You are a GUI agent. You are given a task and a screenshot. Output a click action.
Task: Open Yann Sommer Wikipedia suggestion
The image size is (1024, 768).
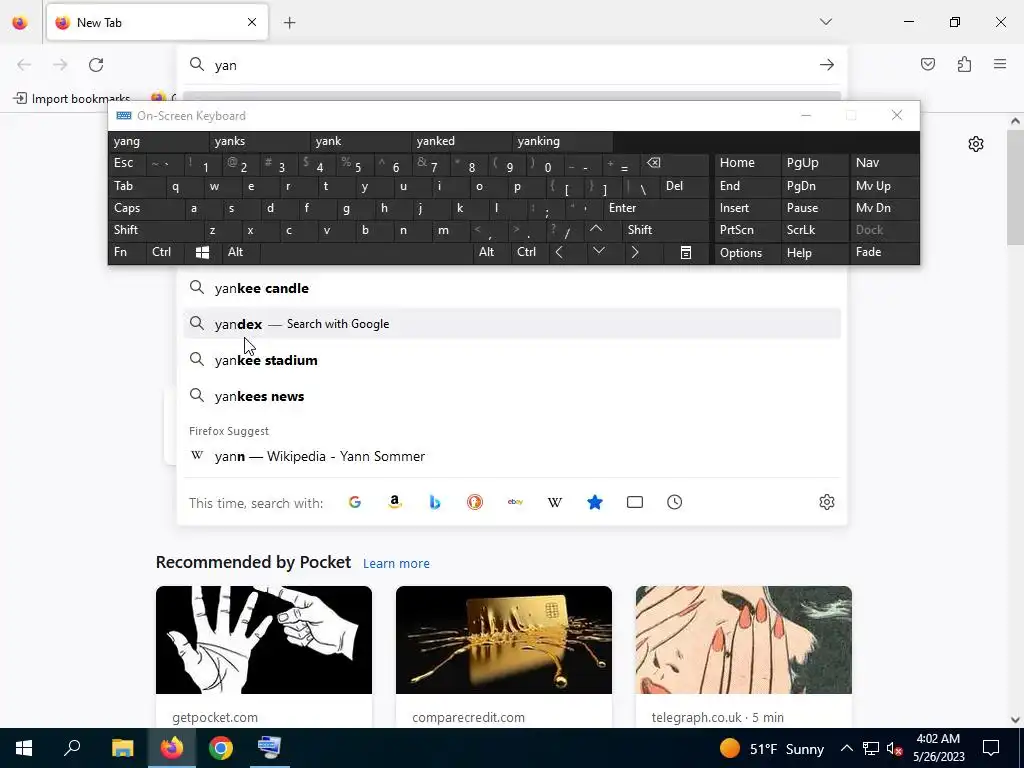coord(512,456)
